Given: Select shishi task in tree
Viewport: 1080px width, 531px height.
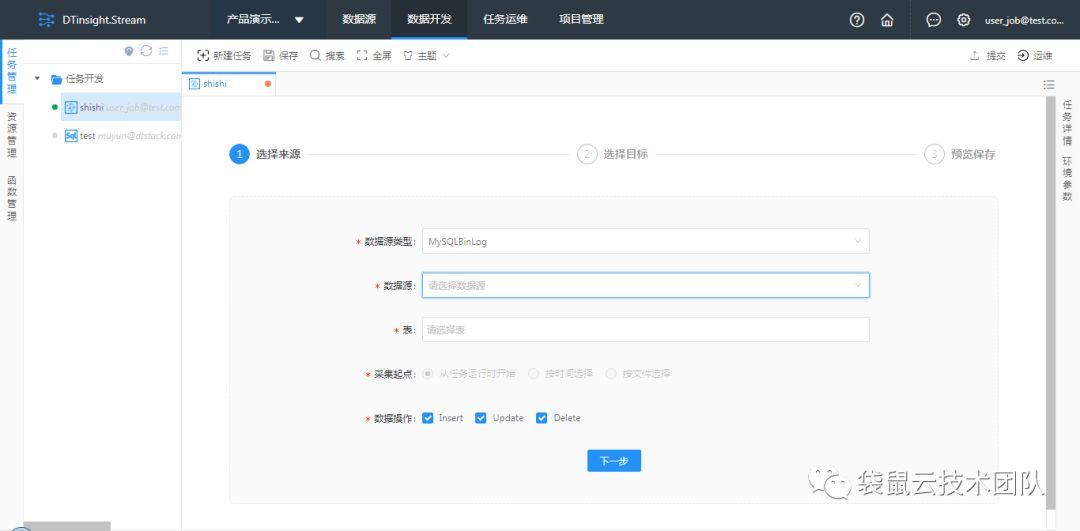Looking at the screenshot, I should pyautogui.click(x=121, y=107).
